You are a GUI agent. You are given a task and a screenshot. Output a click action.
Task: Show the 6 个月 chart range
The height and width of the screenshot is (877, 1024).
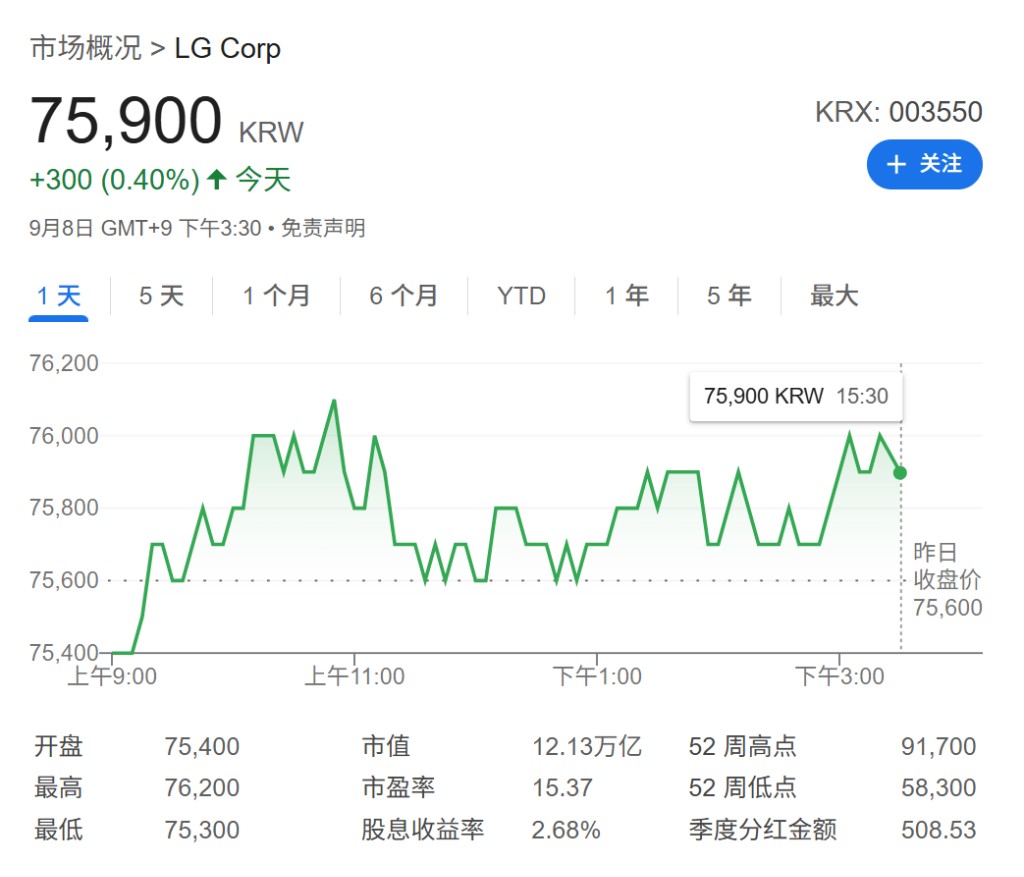click(x=404, y=296)
